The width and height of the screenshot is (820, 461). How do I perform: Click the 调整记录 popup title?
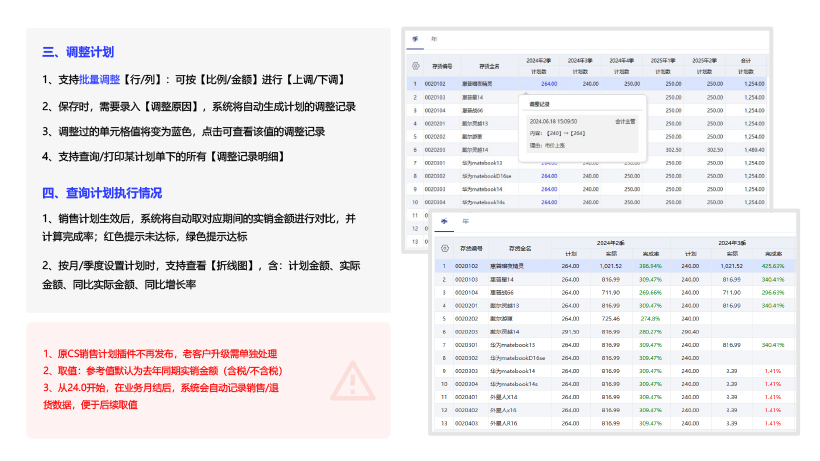tap(540, 103)
